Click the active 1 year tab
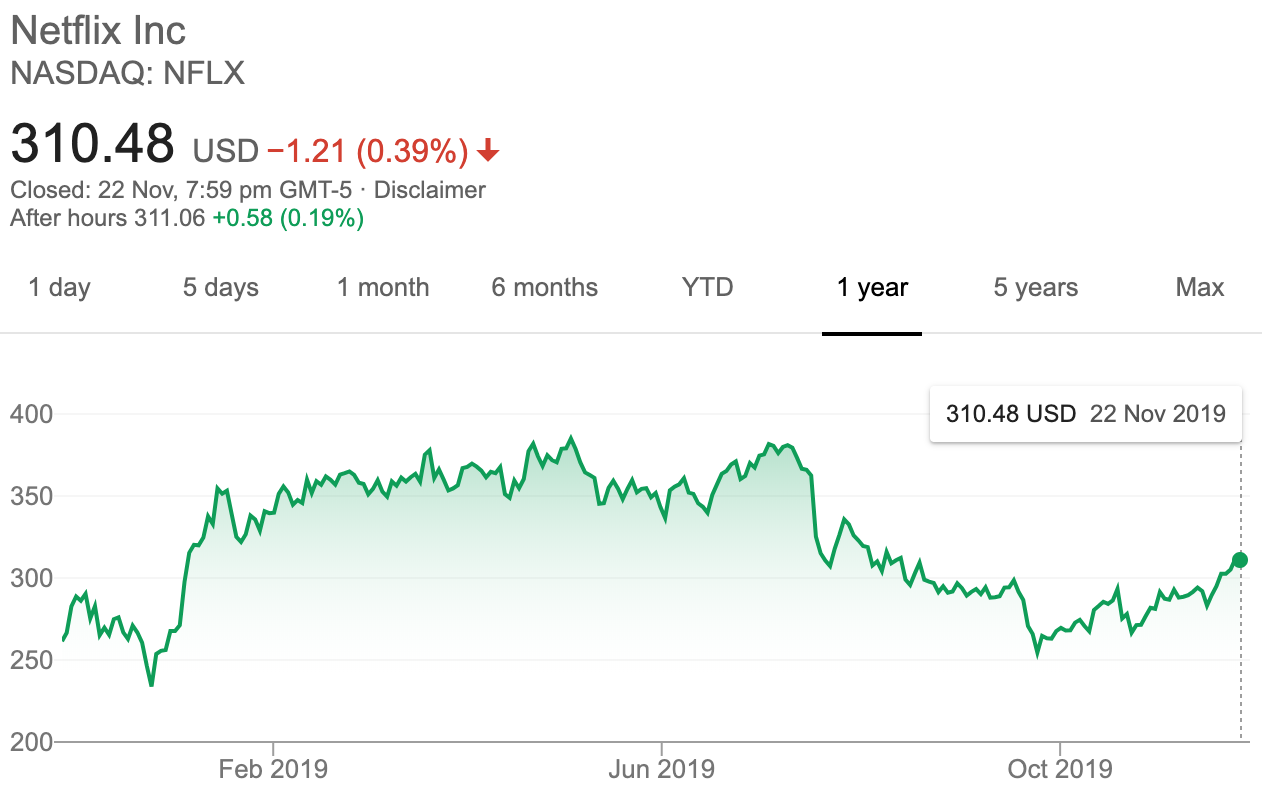The height and width of the screenshot is (798, 1262). [872, 288]
